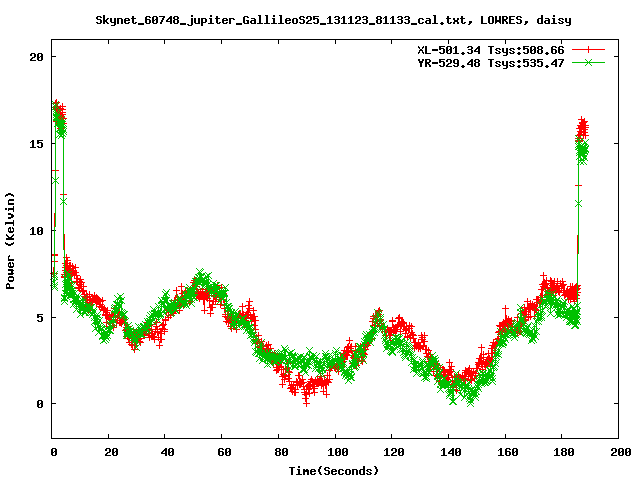Click the Time(Seconds) x-axis label
The image size is (640, 480).
333,471
